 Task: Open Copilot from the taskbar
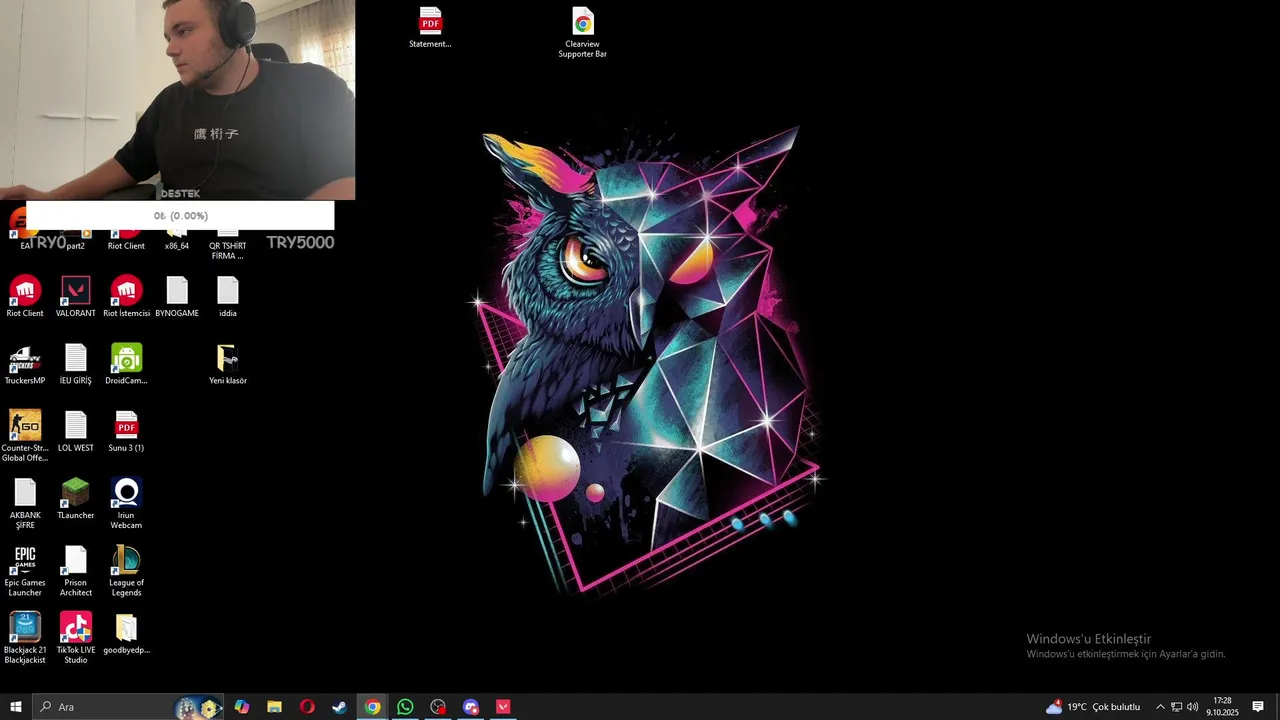pyautogui.click(x=242, y=707)
